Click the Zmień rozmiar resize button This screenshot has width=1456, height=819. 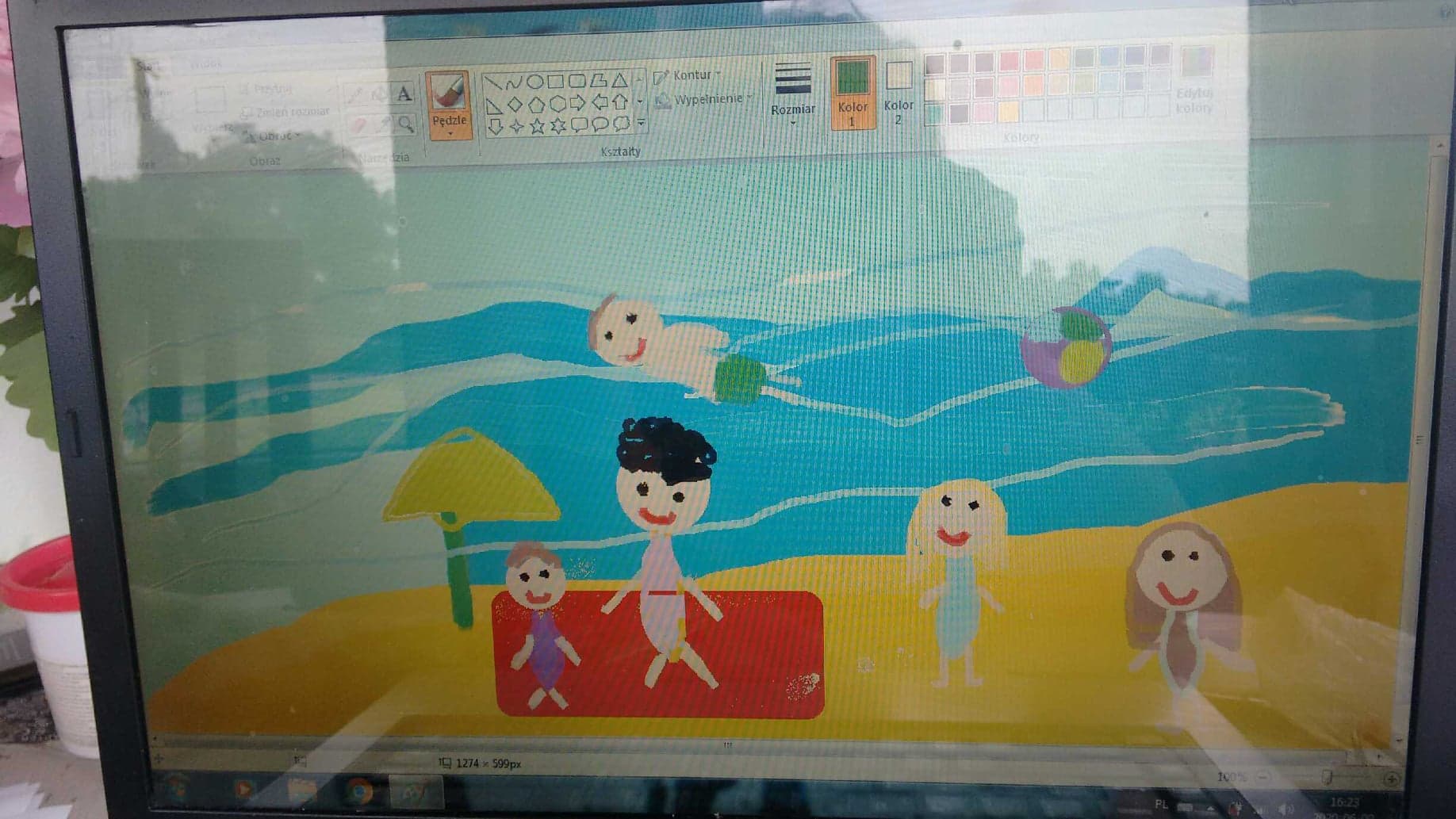[285, 113]
